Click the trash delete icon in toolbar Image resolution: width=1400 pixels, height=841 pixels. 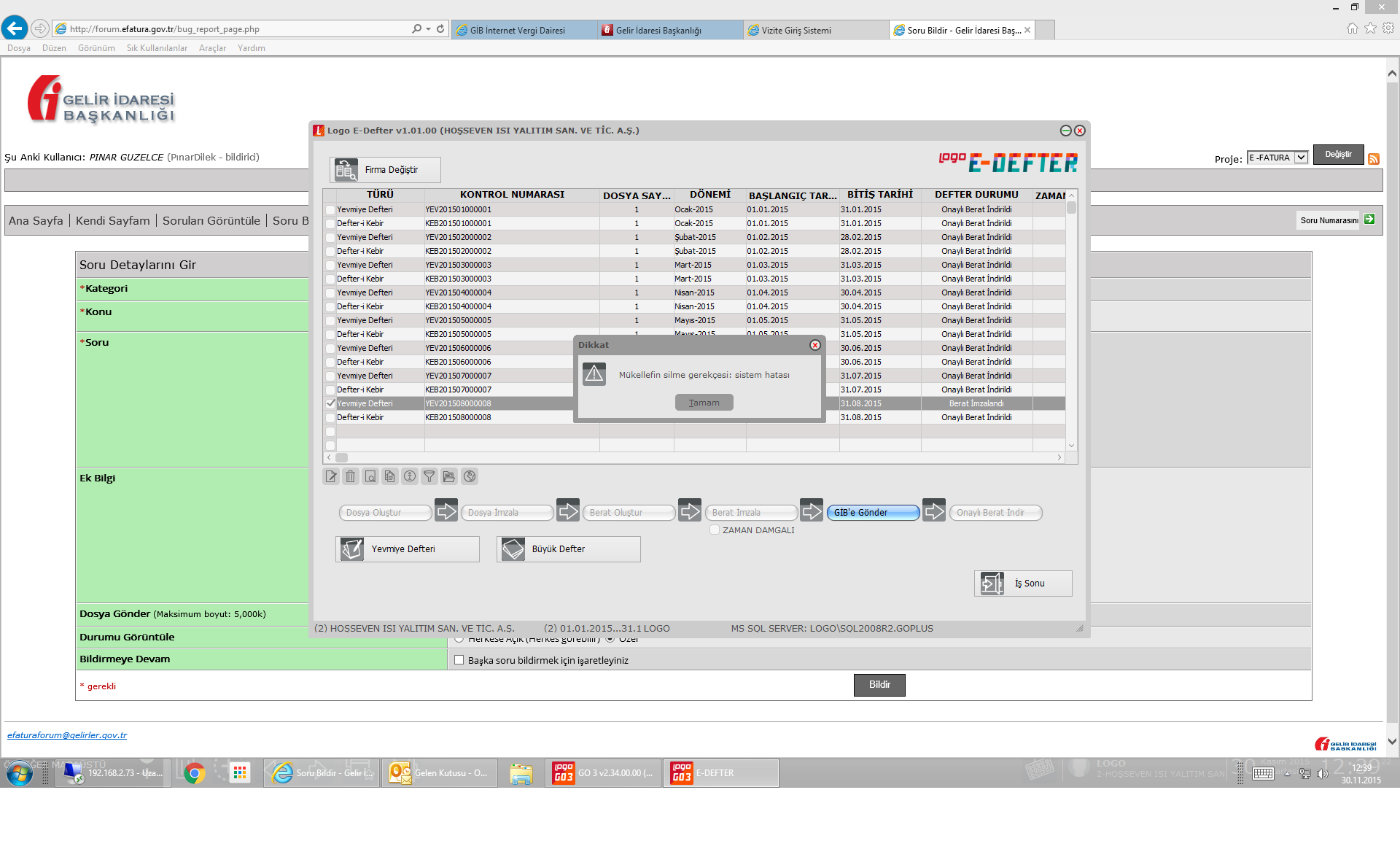point(351,476)
